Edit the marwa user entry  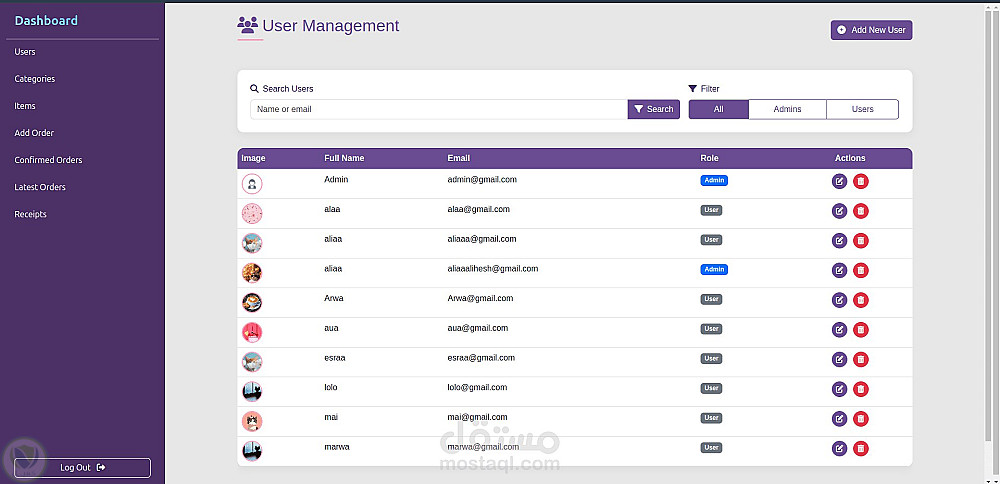click(839, 448)
